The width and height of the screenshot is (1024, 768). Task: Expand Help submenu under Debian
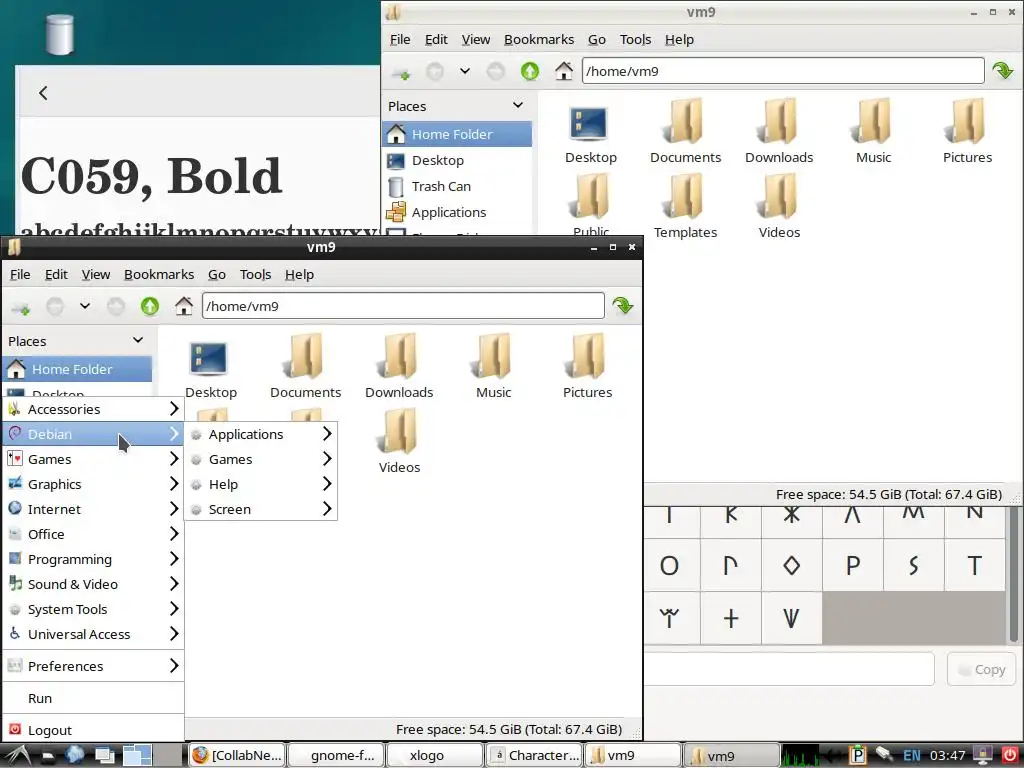coord(261,484)
